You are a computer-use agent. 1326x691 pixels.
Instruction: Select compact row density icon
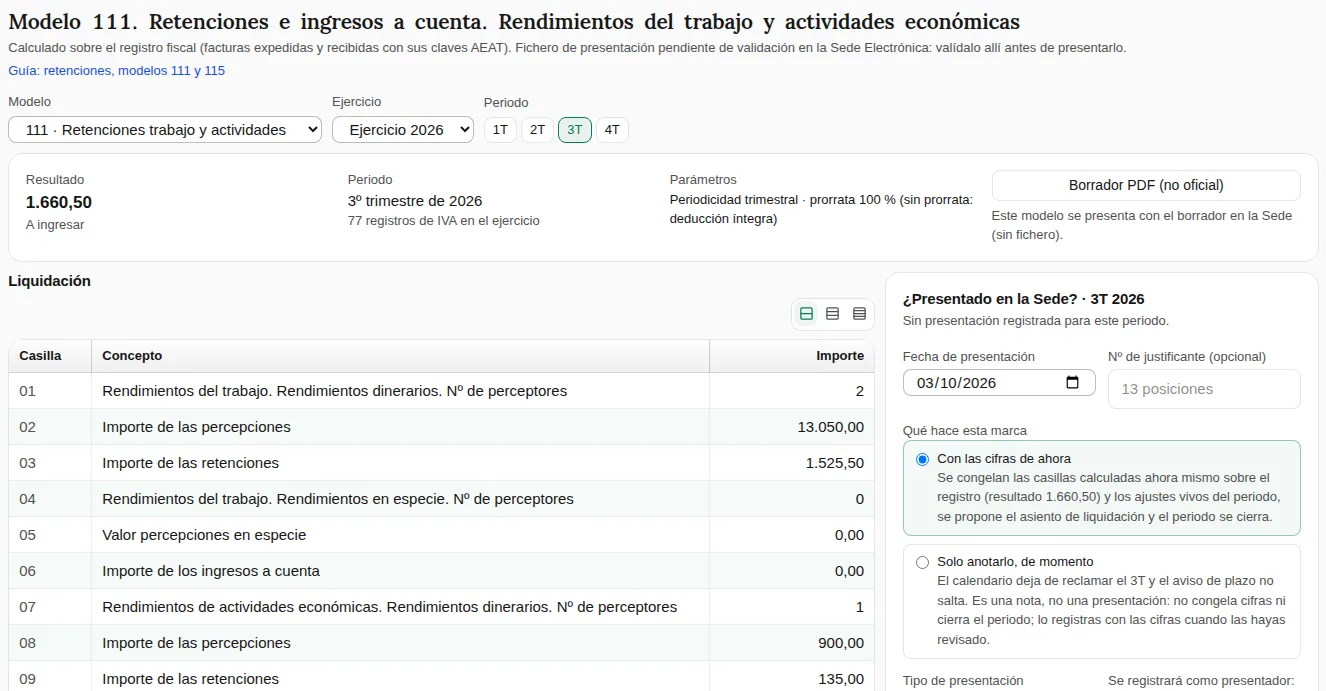[859, 314]
